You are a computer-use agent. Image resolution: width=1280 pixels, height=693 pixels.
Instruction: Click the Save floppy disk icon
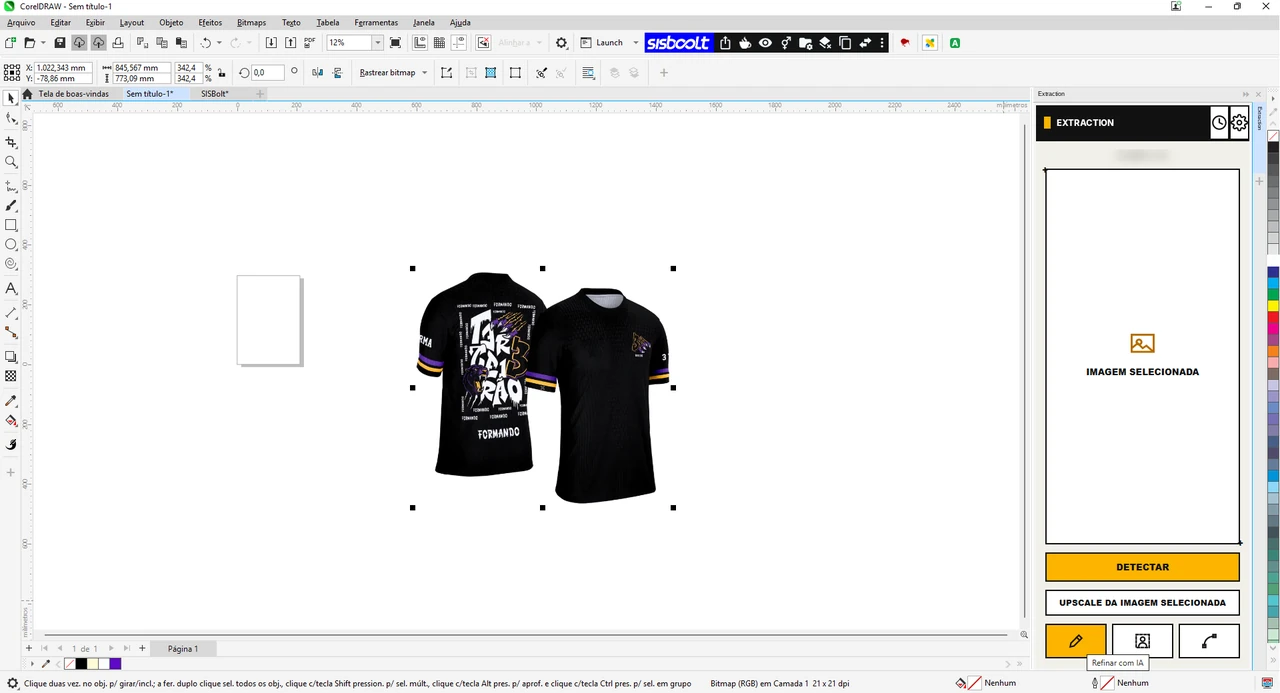tap(60, 43)
